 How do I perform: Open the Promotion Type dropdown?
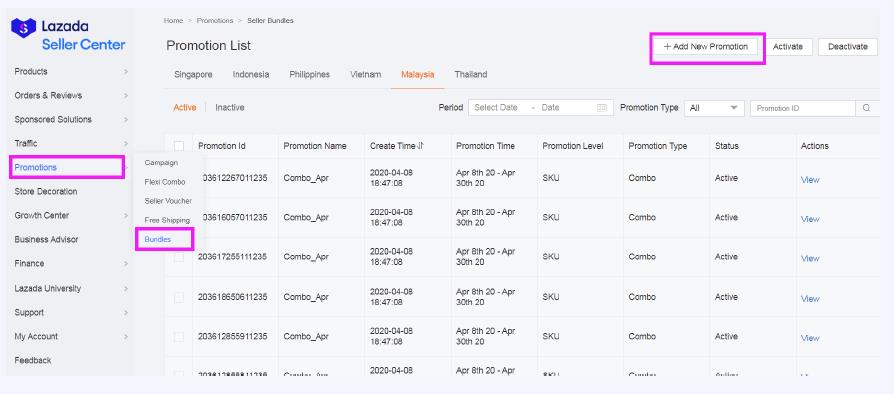714,108
